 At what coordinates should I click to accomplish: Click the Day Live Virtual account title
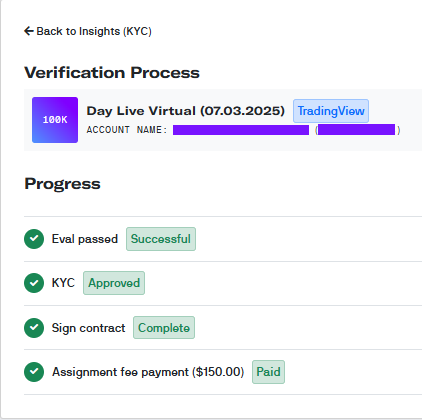click(x=186, y=111)
